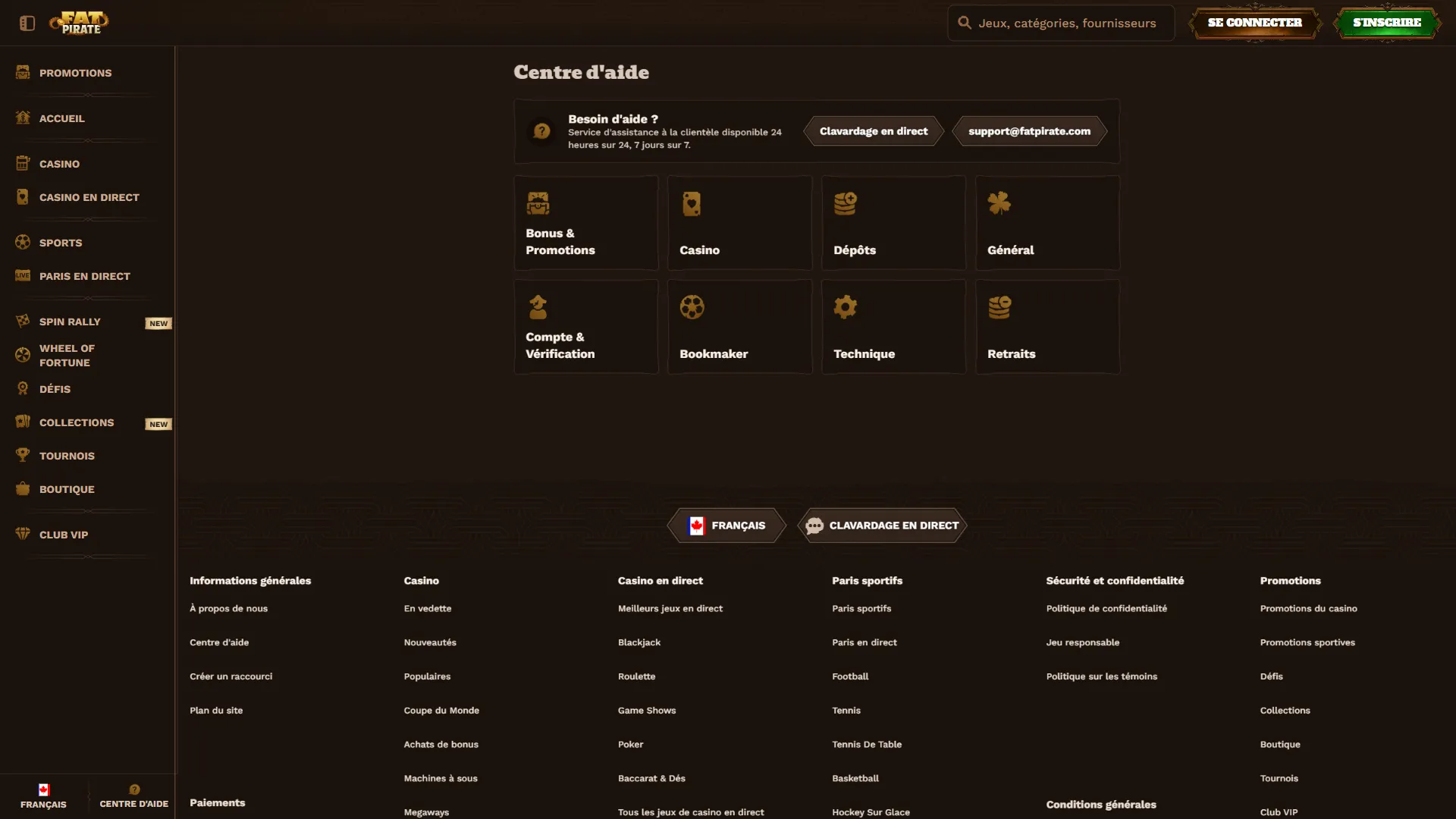Open Politique sur les témoins link
1456x819 pixels.
tap(1102, 676)
